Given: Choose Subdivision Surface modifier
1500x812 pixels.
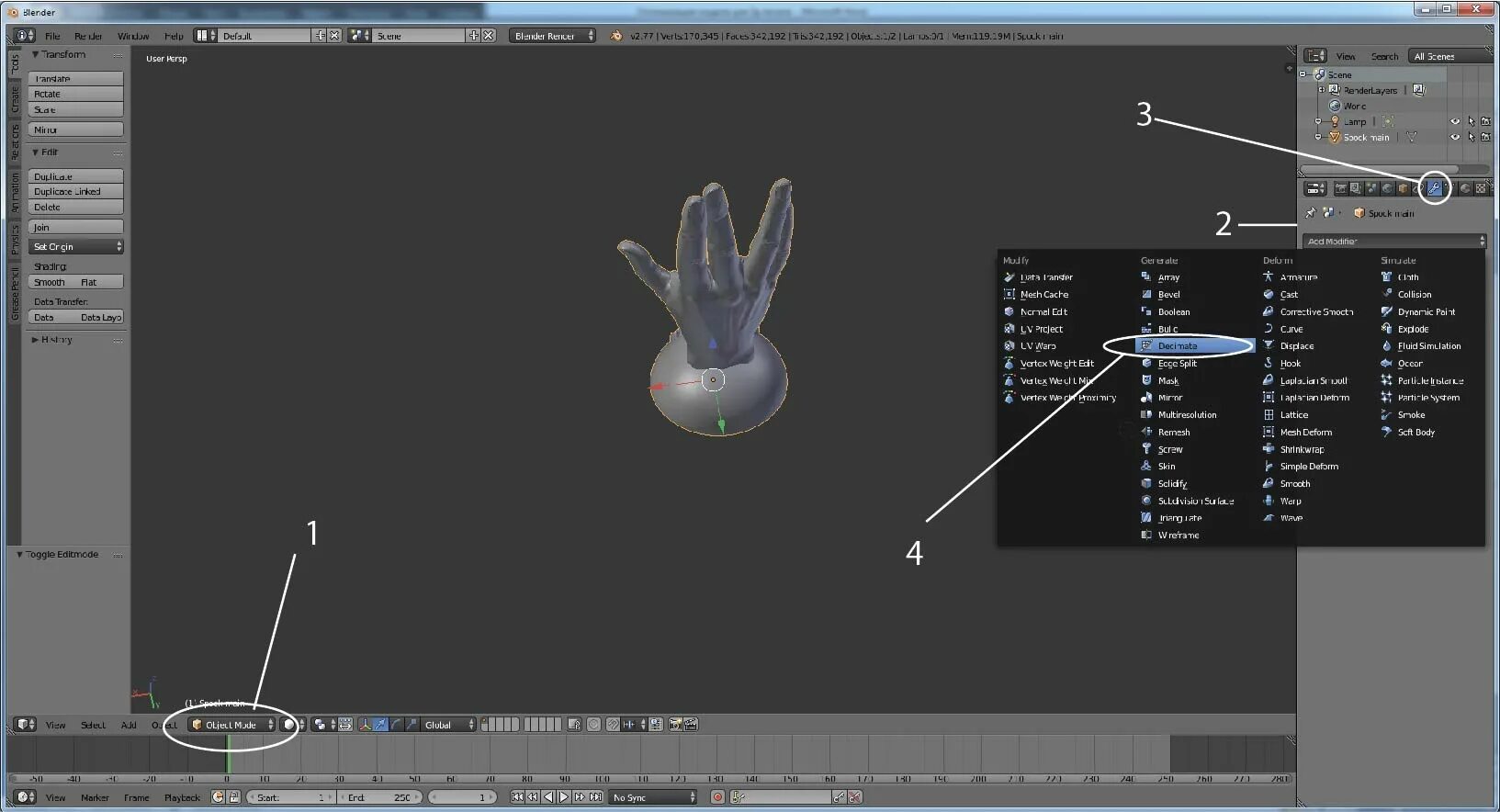Looking at the screenshot, I should coord(1195,501).
